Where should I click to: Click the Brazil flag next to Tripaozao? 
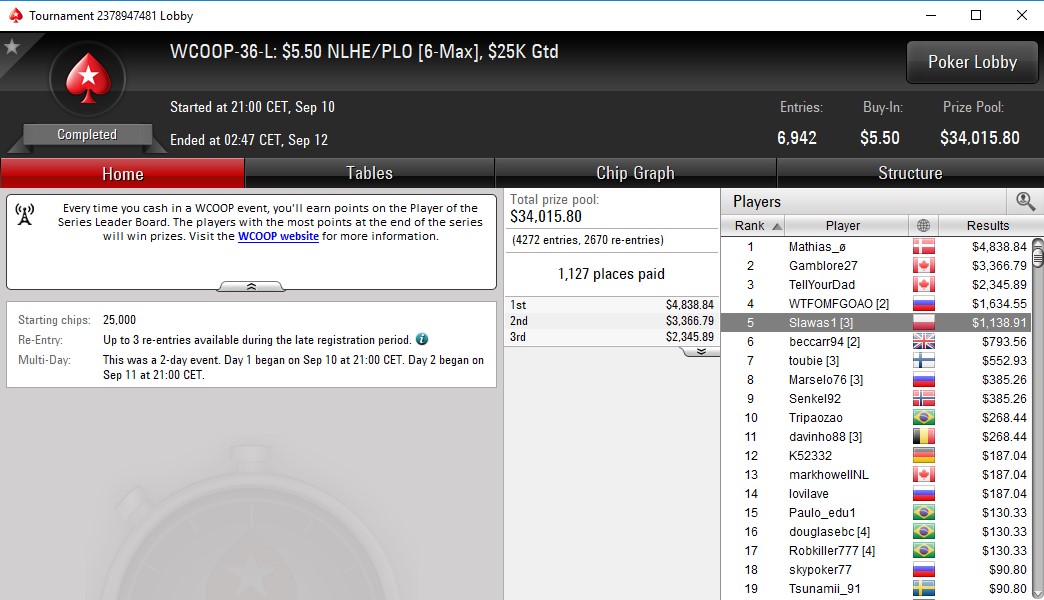(x=923, y=418)
